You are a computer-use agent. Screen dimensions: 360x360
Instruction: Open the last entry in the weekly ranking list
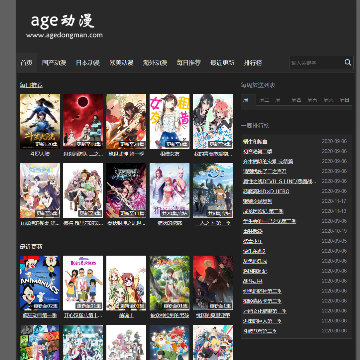pos(260,331)
